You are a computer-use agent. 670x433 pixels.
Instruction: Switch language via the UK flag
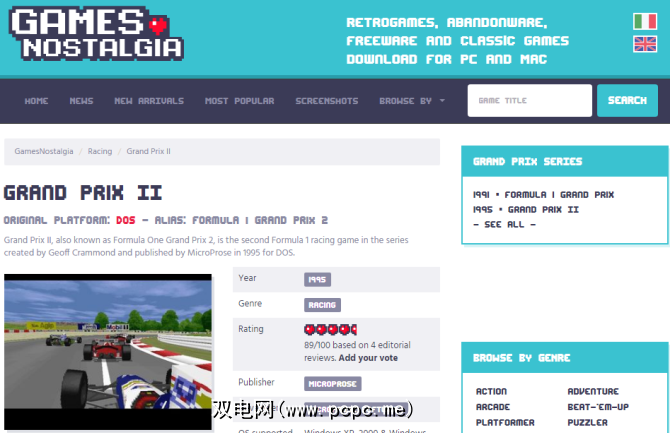(645, 44)
